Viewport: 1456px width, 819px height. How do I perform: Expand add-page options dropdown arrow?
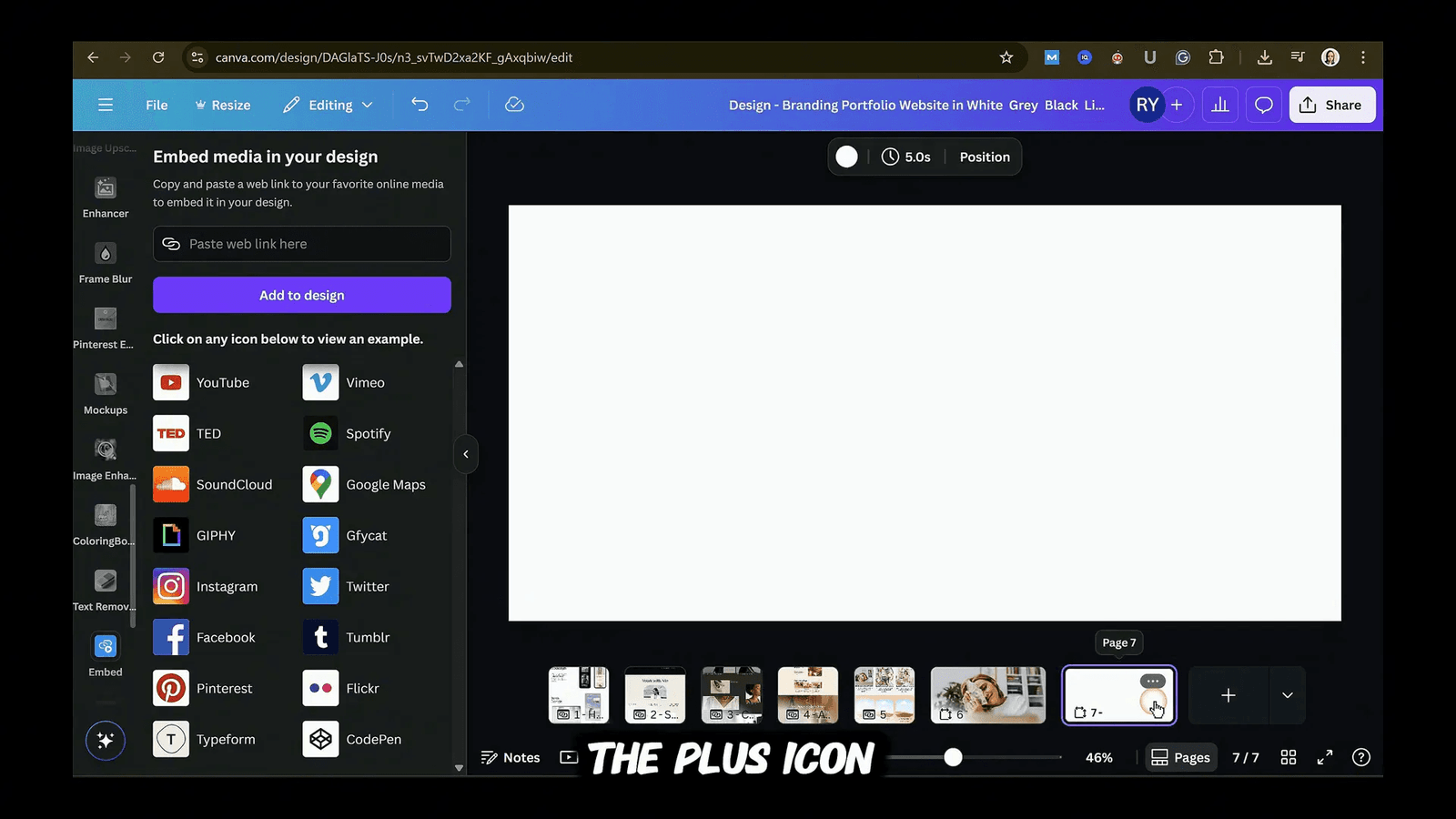(x=1288, y=695)
